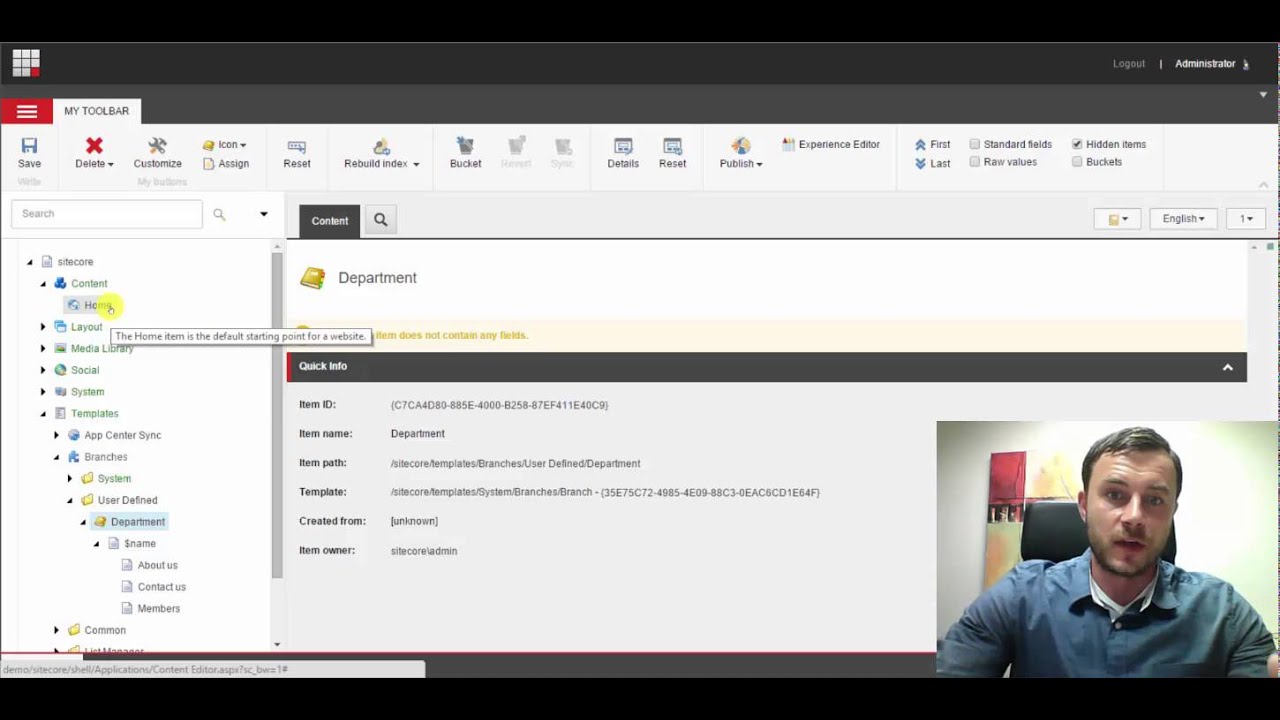Enable Buckets checkbox

point(1077,162)
